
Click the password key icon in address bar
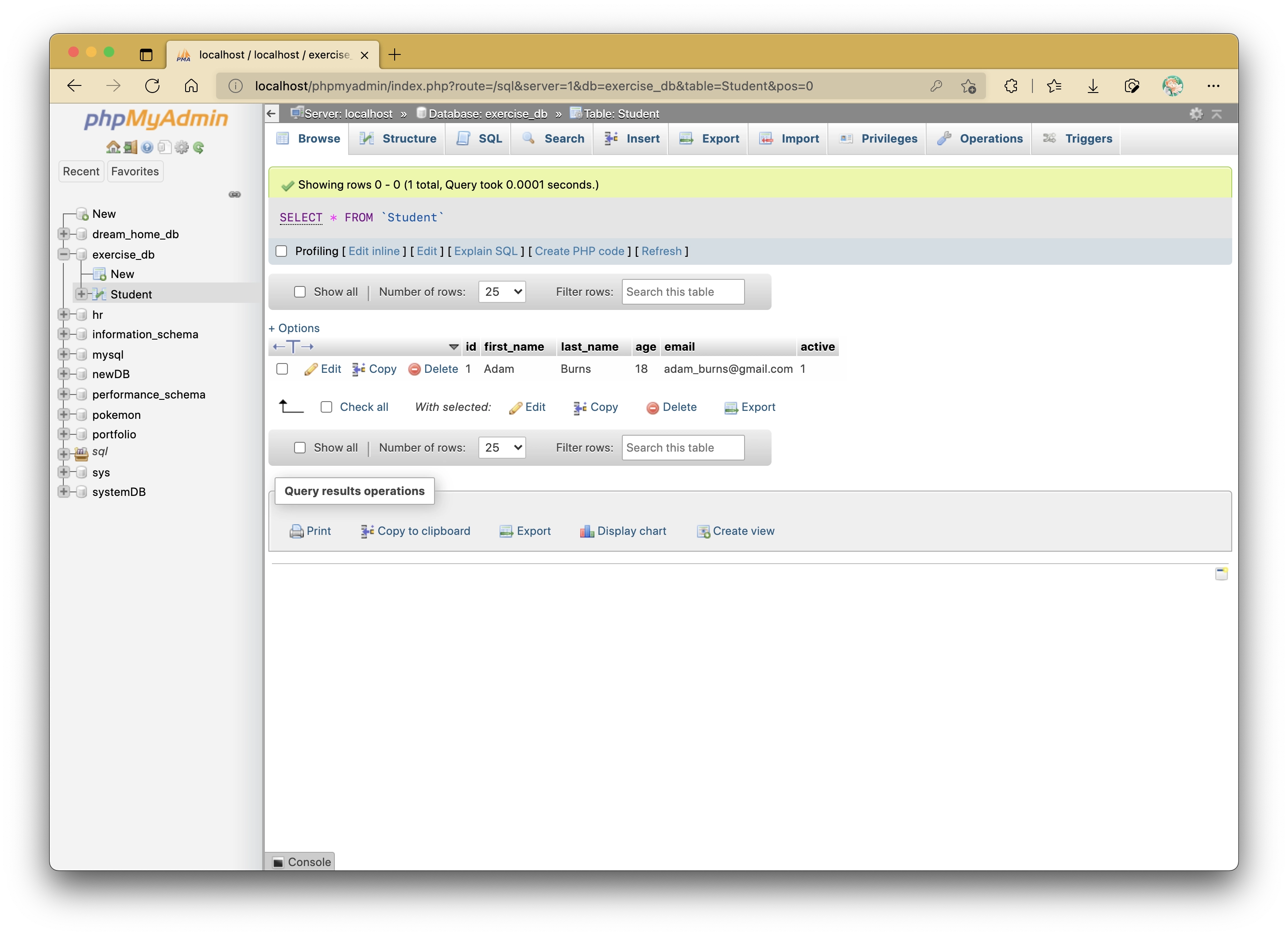pyautogui.click(x=936, y=86)
